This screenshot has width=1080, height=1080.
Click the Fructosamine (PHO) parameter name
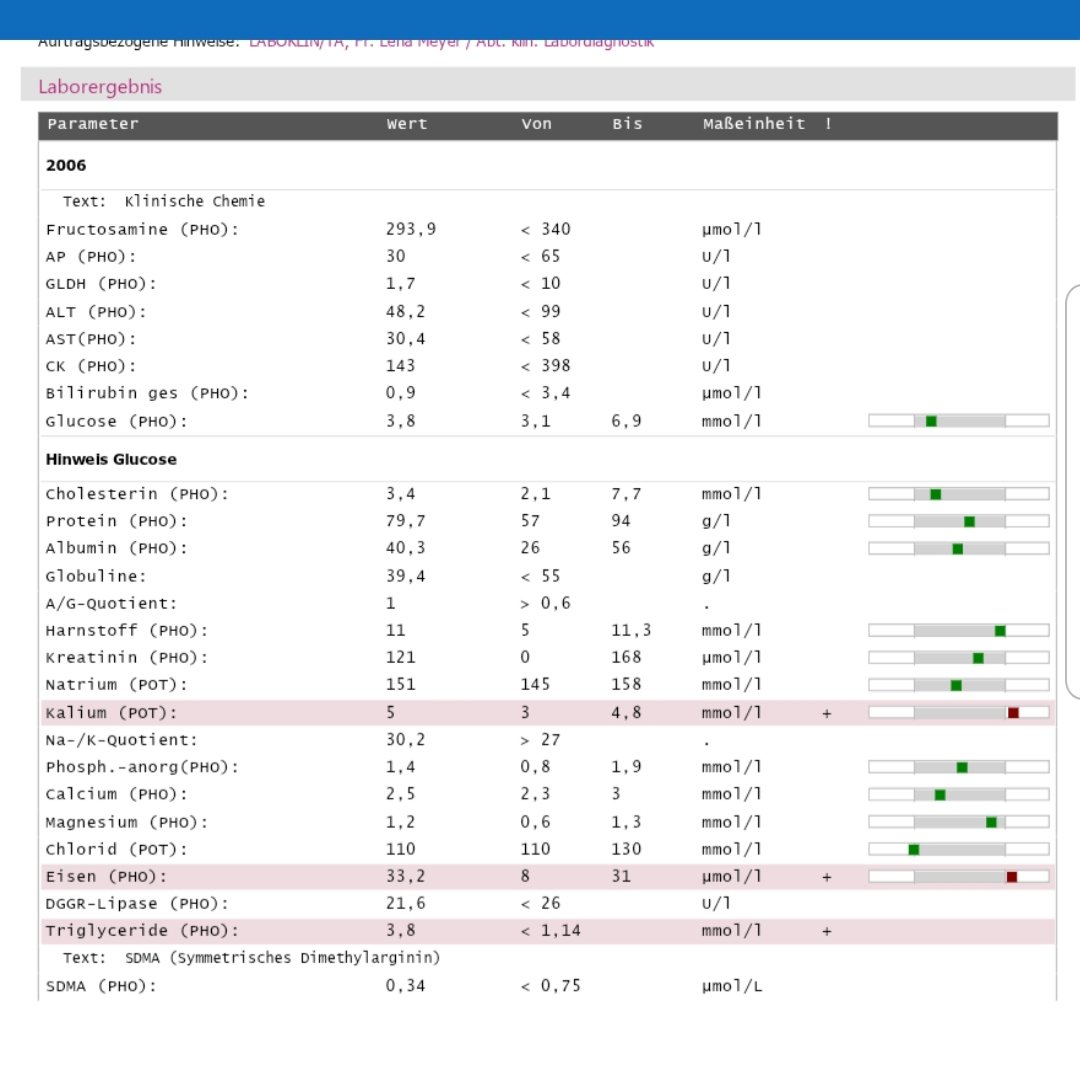142,229
